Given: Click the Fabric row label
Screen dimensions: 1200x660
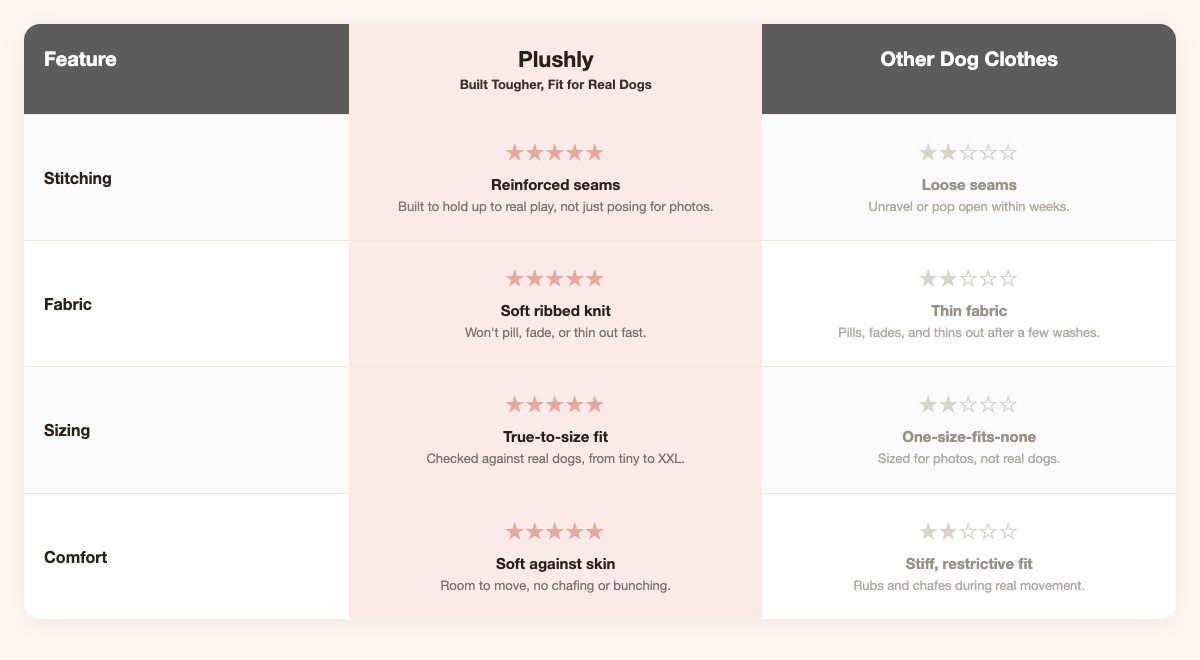Looking at the screenshot, I should 68,304.
